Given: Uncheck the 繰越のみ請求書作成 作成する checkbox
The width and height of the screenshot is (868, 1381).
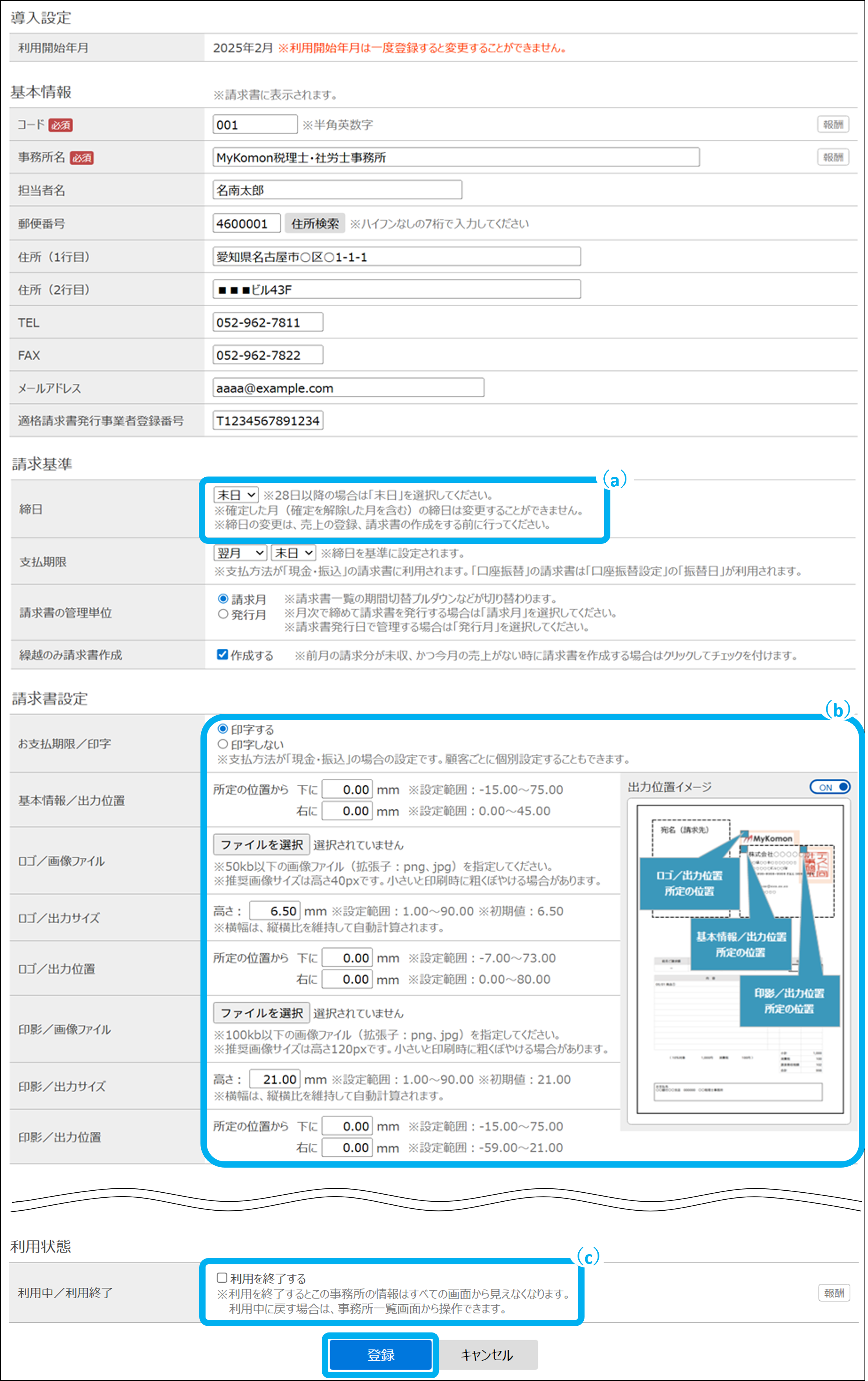Looking at the screenshot, I should pyautogui.click(x=222, y=654).
